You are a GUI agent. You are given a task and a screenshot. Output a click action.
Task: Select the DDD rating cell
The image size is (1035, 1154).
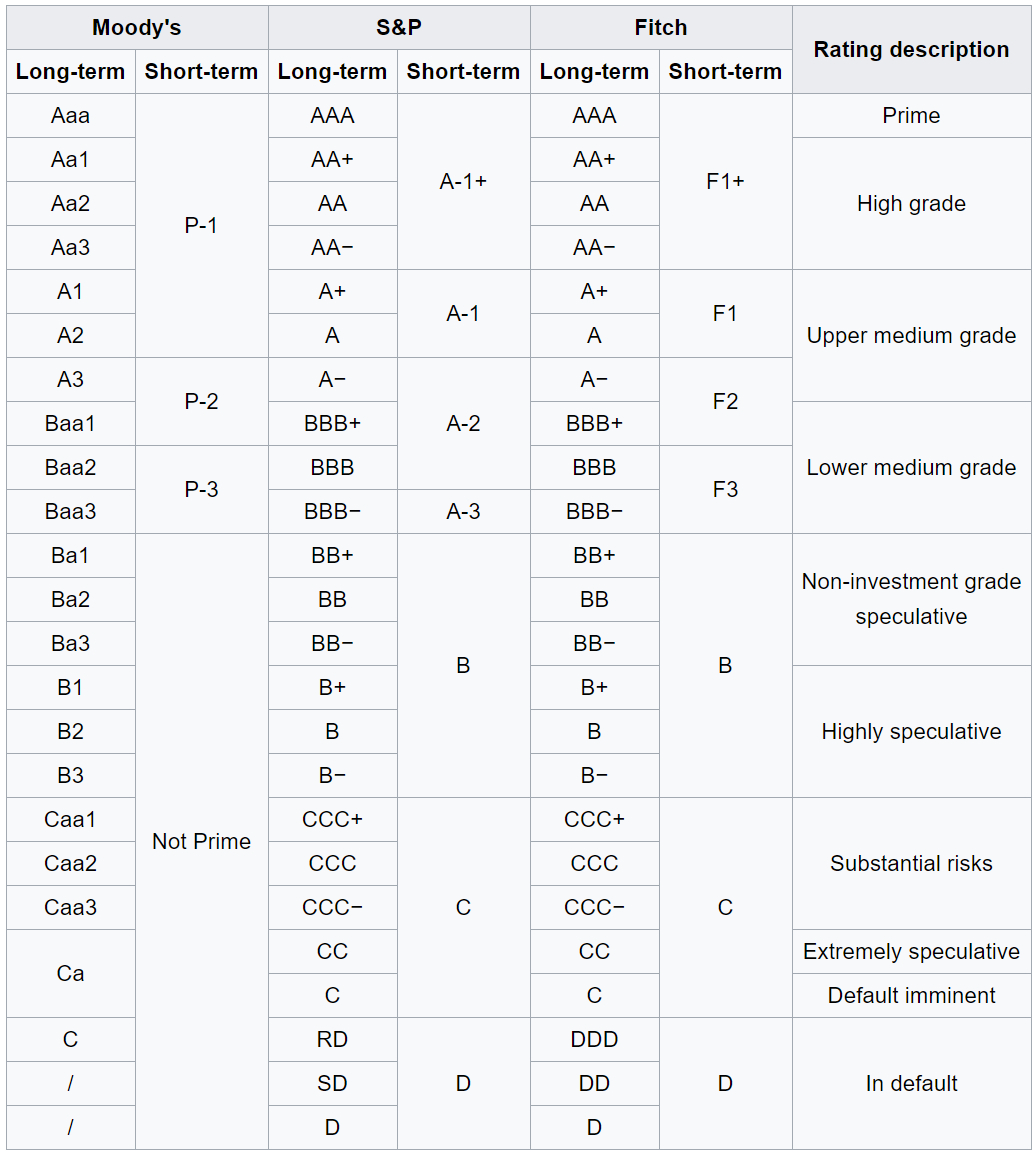[595, 1040]
